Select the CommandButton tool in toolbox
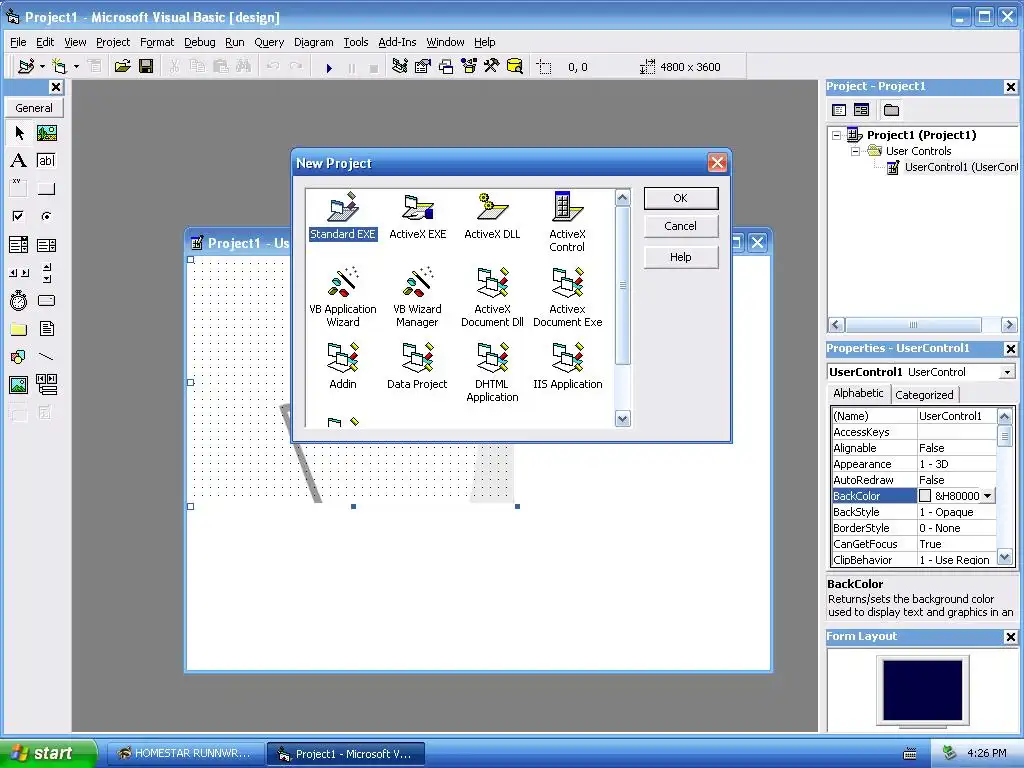 (x=46, y=189)
